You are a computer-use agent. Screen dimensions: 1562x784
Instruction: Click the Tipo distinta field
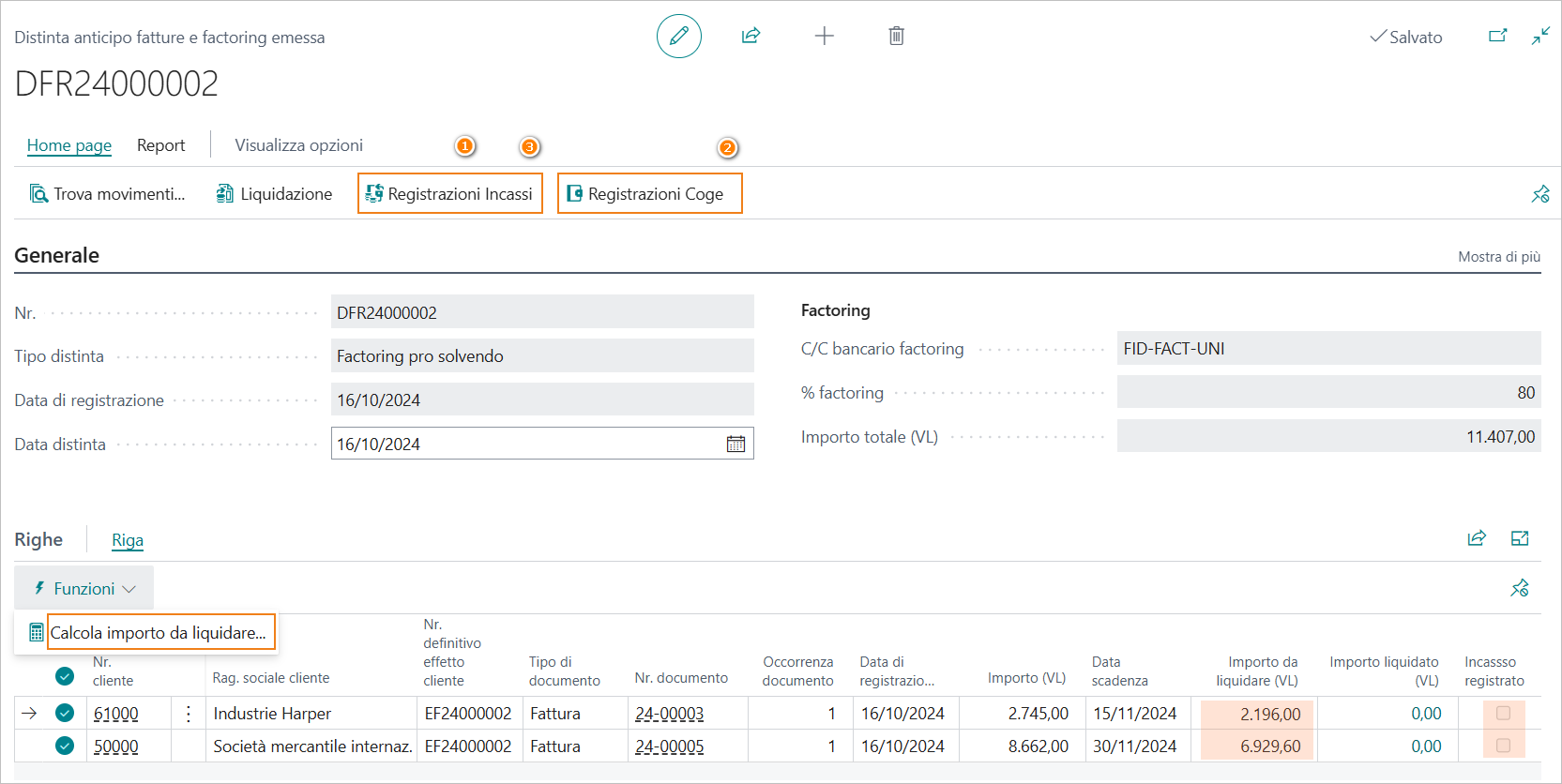tap(542, 355)
